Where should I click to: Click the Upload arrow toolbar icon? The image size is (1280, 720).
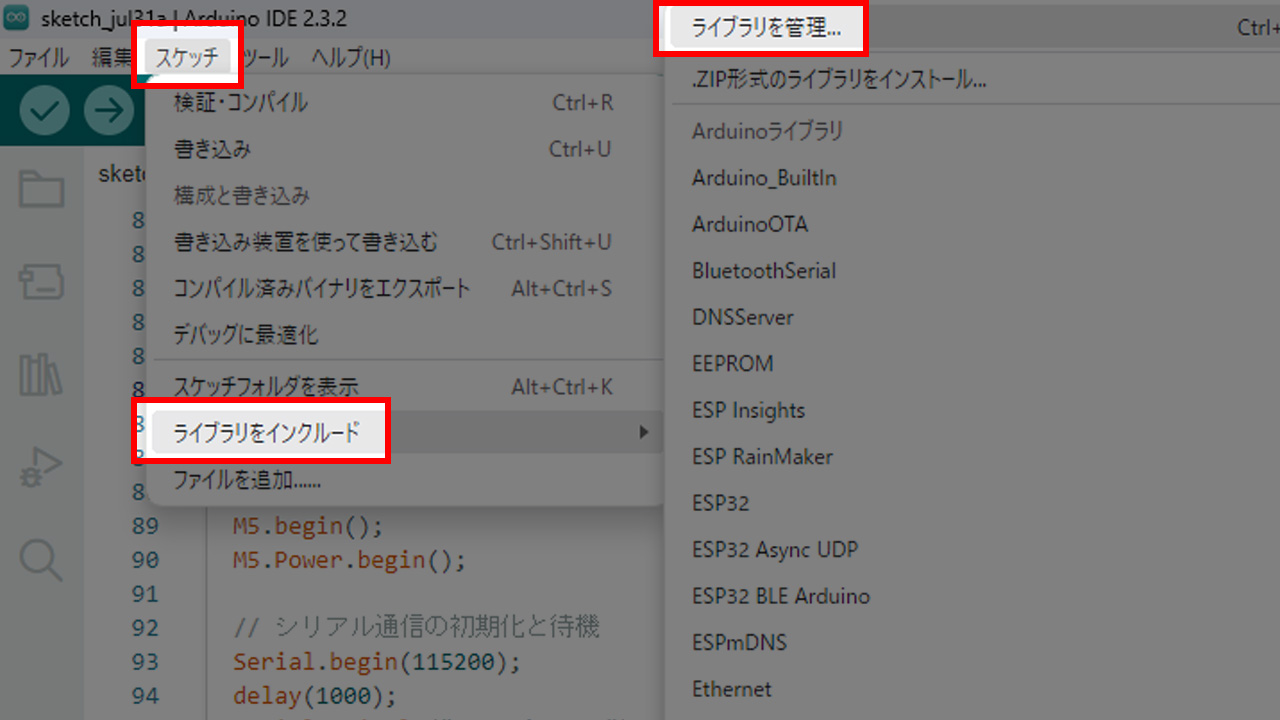click(108, 110)
